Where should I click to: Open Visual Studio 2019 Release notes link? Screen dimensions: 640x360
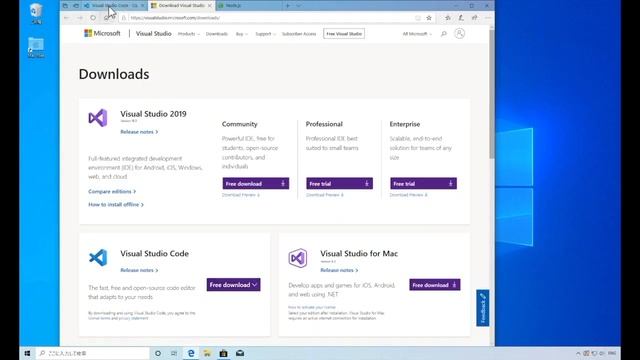coord(139,132)
